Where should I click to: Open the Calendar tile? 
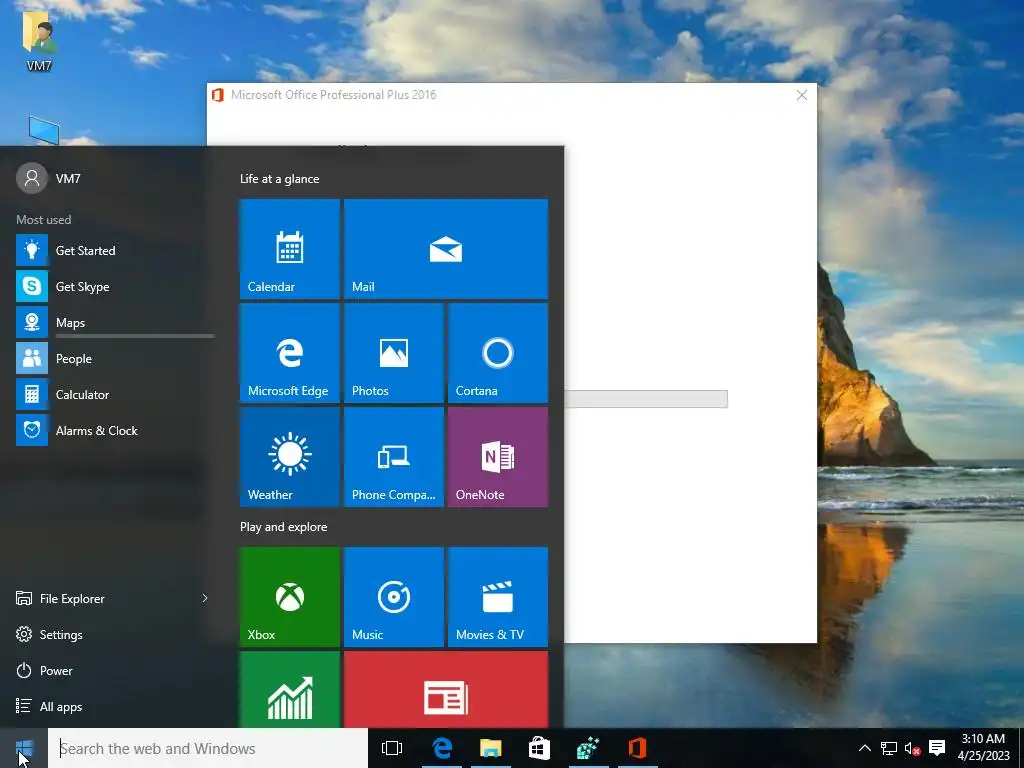pos(289,249)
